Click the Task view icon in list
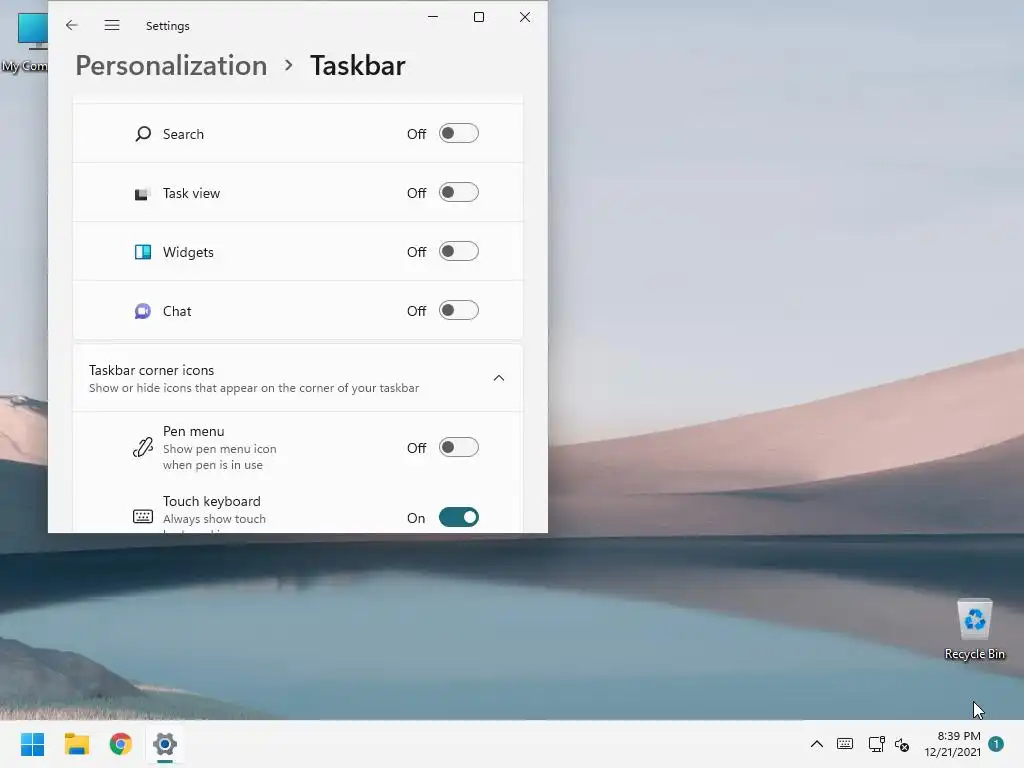Screen dimensions: 1024x768 point(142,194)
